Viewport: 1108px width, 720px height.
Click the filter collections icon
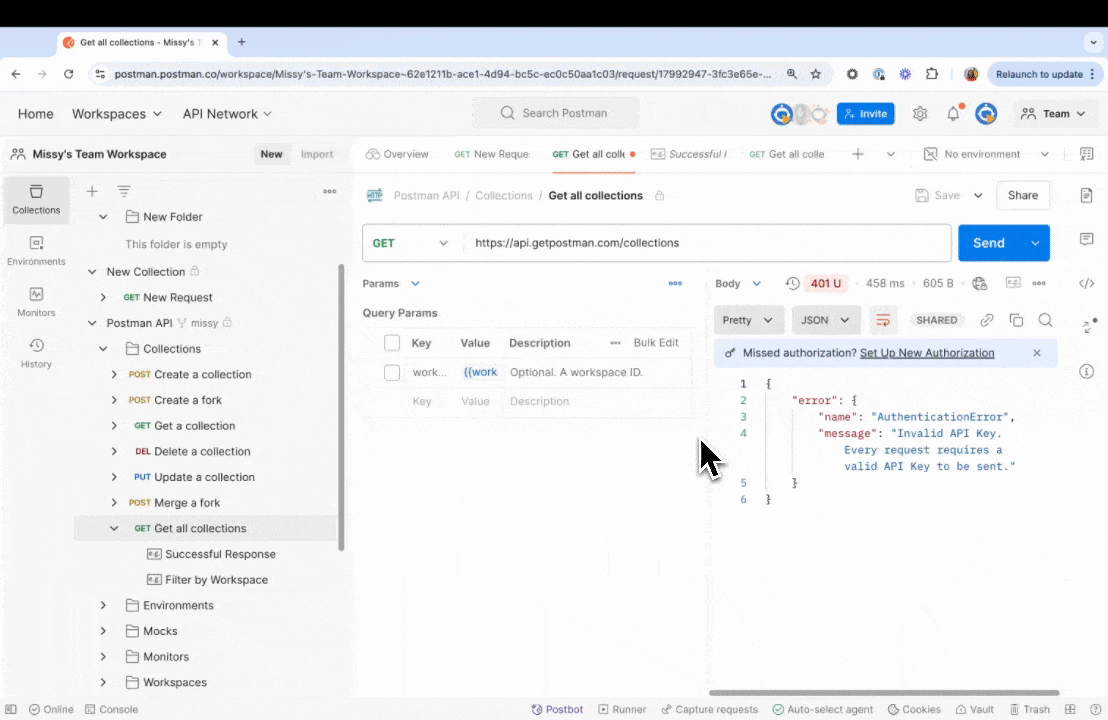[x=124, y=191]
